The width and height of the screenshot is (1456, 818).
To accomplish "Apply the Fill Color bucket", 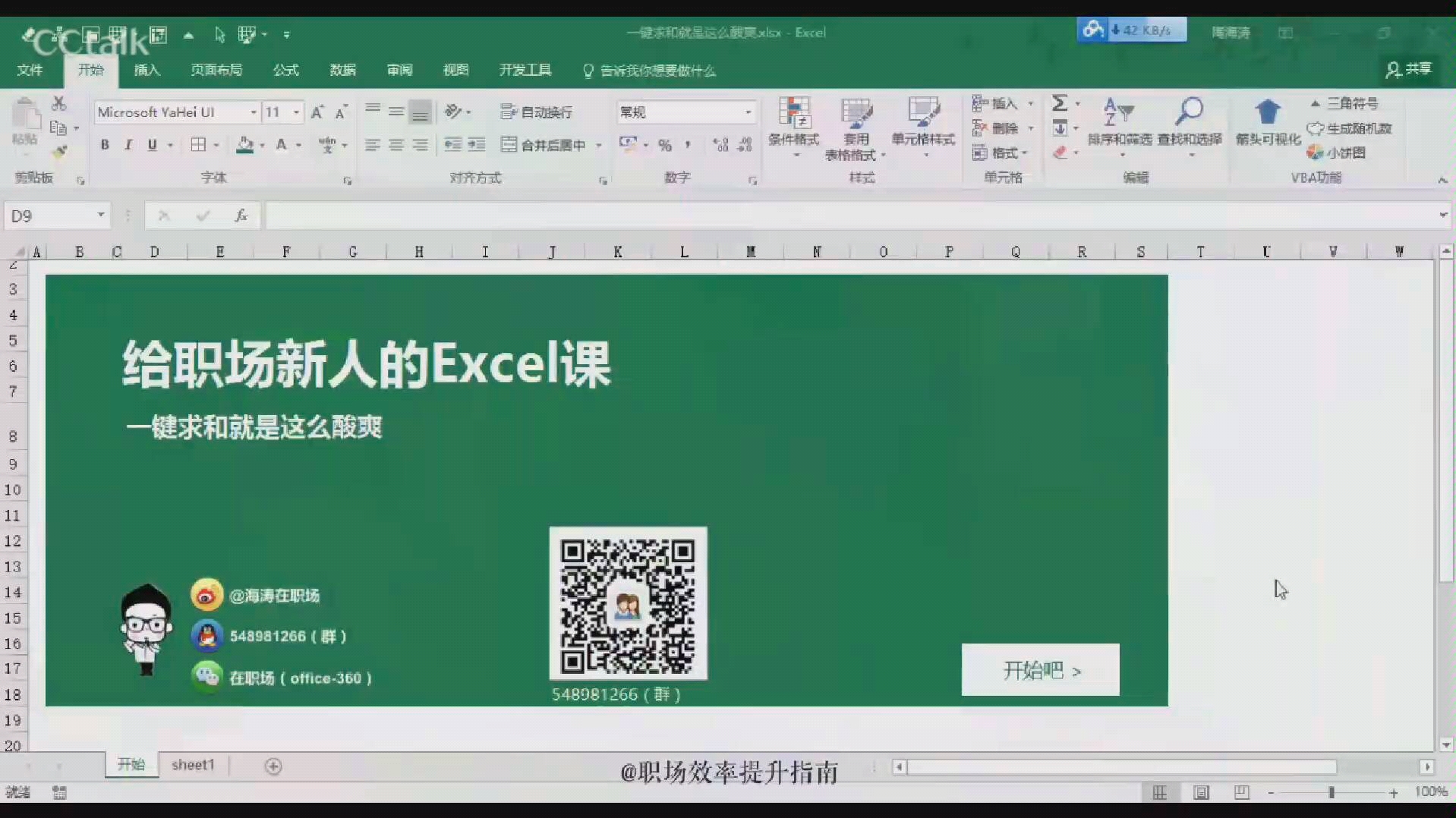I will click(x=244, y=145).
